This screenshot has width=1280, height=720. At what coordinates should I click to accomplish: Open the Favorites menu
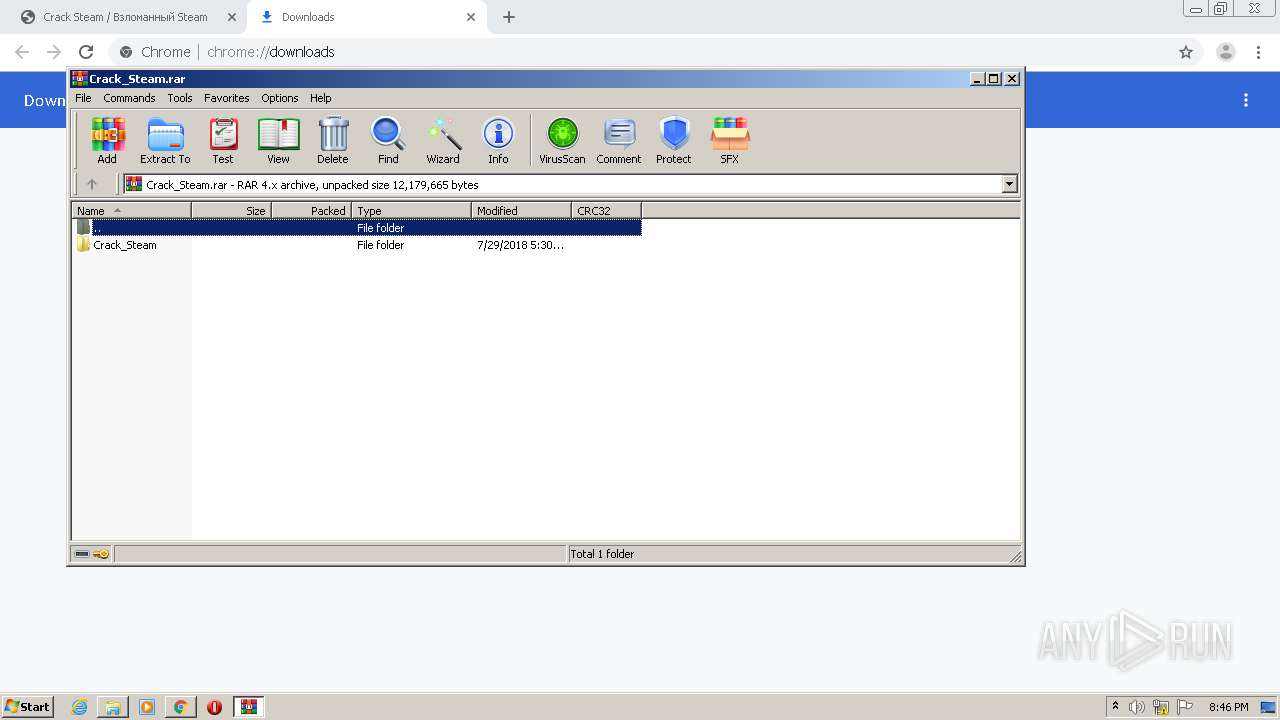[x=227, y=98]
